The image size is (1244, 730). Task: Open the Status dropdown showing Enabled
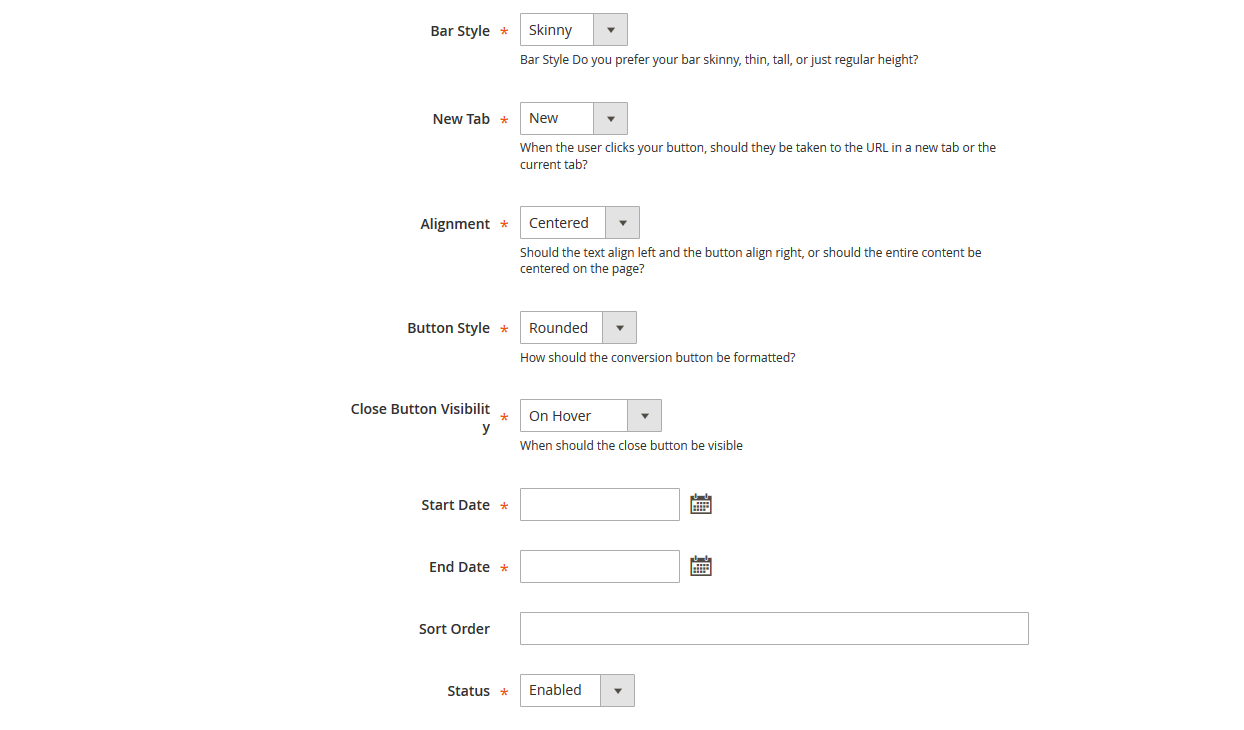coord(577,690)
